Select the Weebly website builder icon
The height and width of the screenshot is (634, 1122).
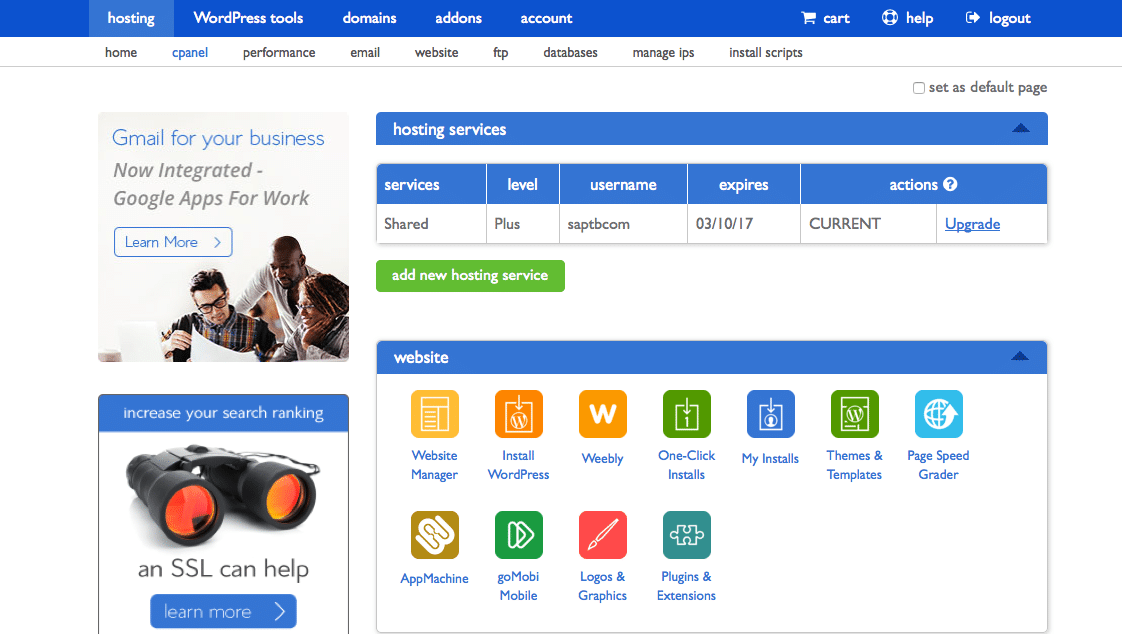(602, 413)
